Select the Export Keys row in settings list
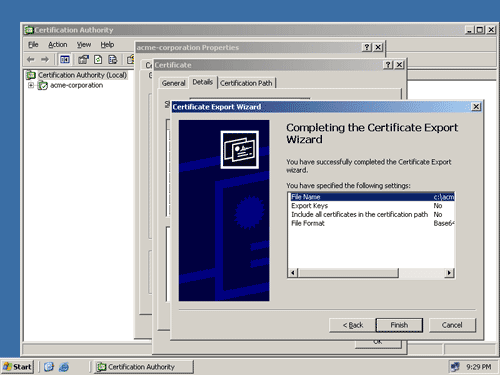The width and height of the screenshot is (500, 375). pyautogui.click(x=371, y=206)
